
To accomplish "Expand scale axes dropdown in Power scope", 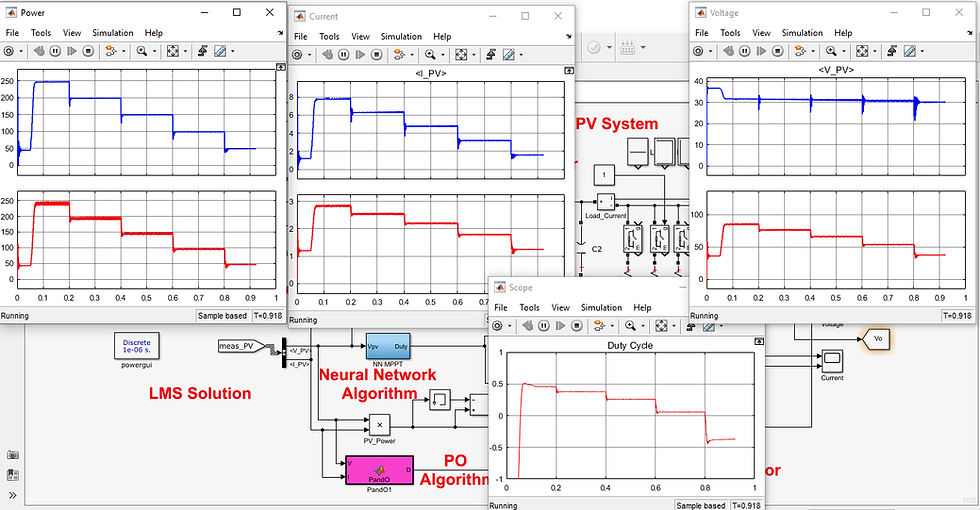I will click(x=184, y=51).
